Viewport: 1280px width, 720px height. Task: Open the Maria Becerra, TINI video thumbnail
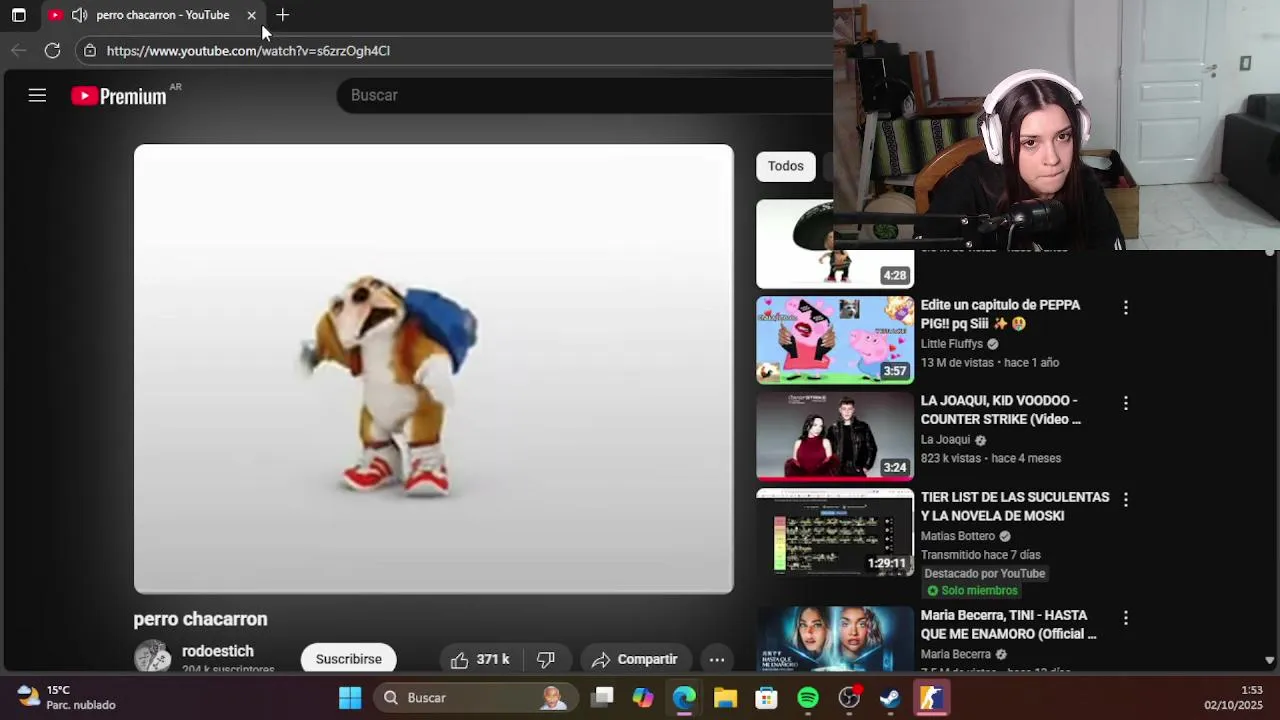(x=835, y=639)
